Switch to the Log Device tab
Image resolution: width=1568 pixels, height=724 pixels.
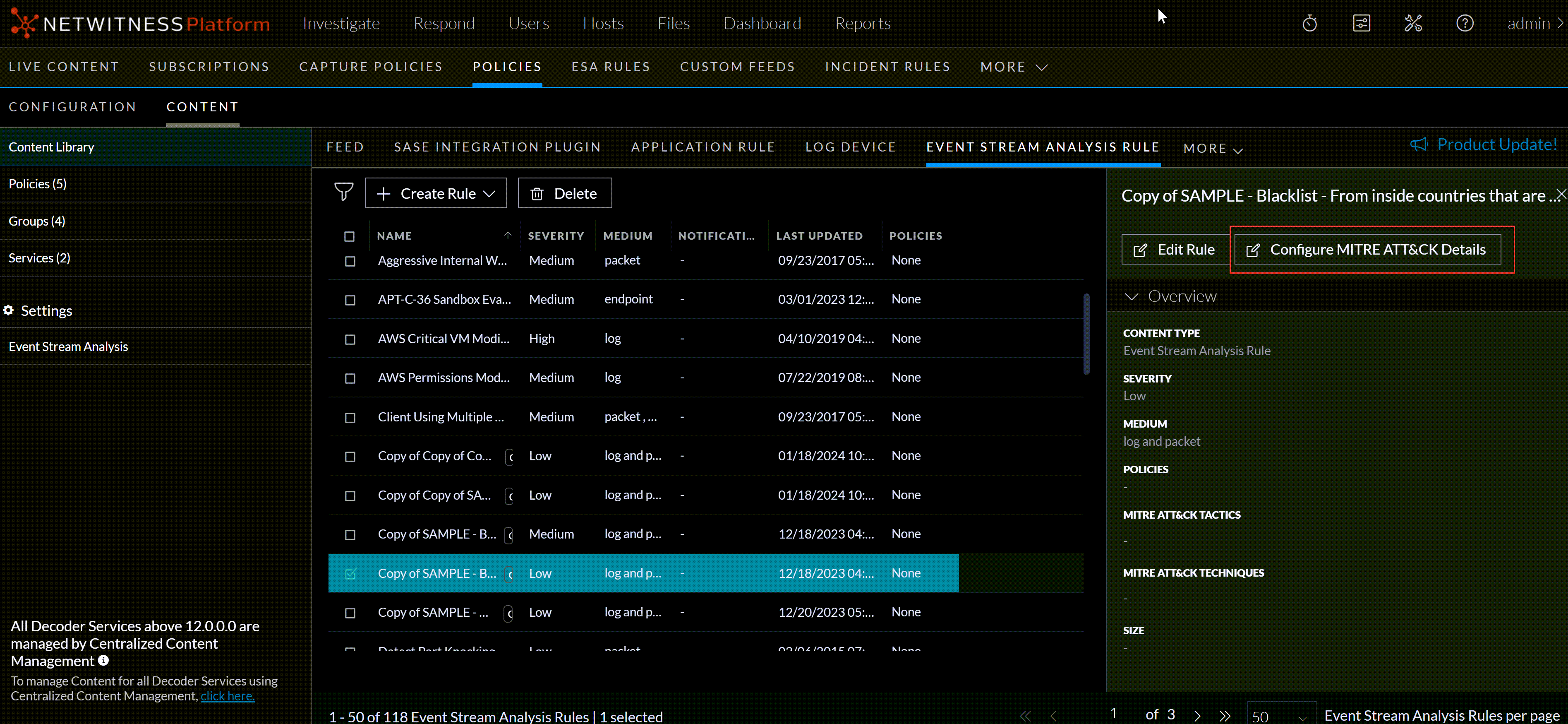coord(850,147)
